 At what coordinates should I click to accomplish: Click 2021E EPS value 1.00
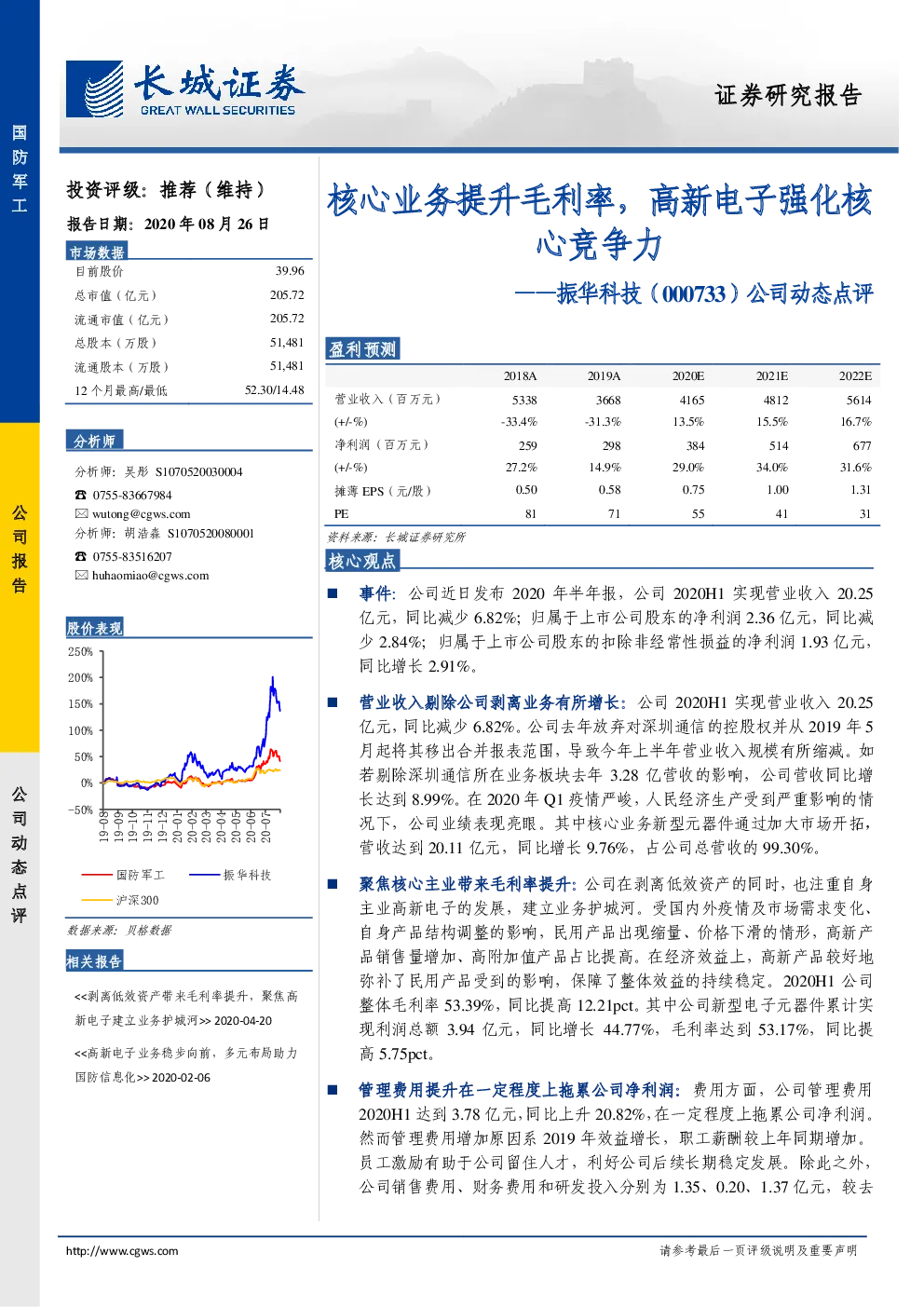[x=778, y=490]
